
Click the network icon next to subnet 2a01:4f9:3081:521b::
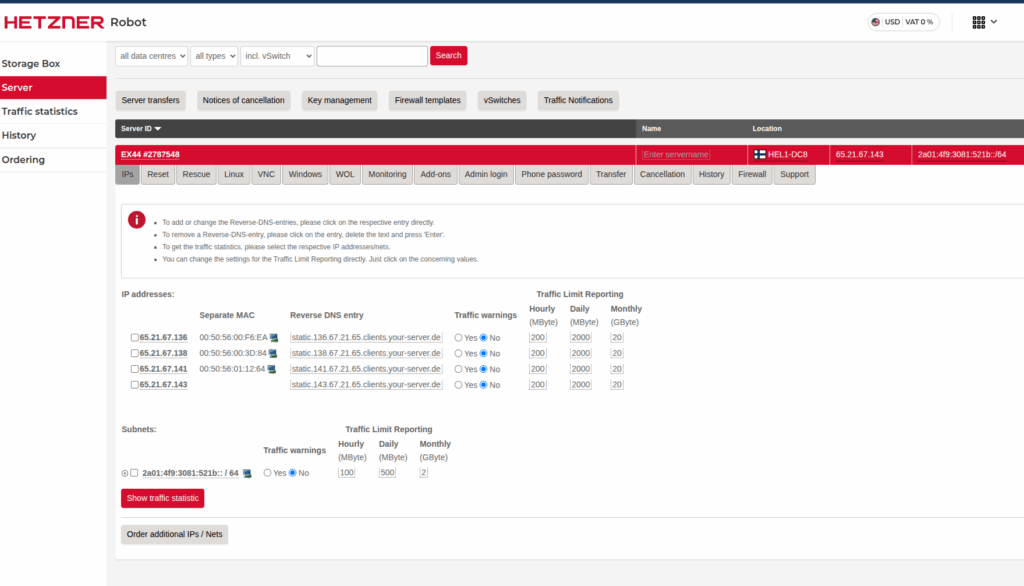coord(247,472)
